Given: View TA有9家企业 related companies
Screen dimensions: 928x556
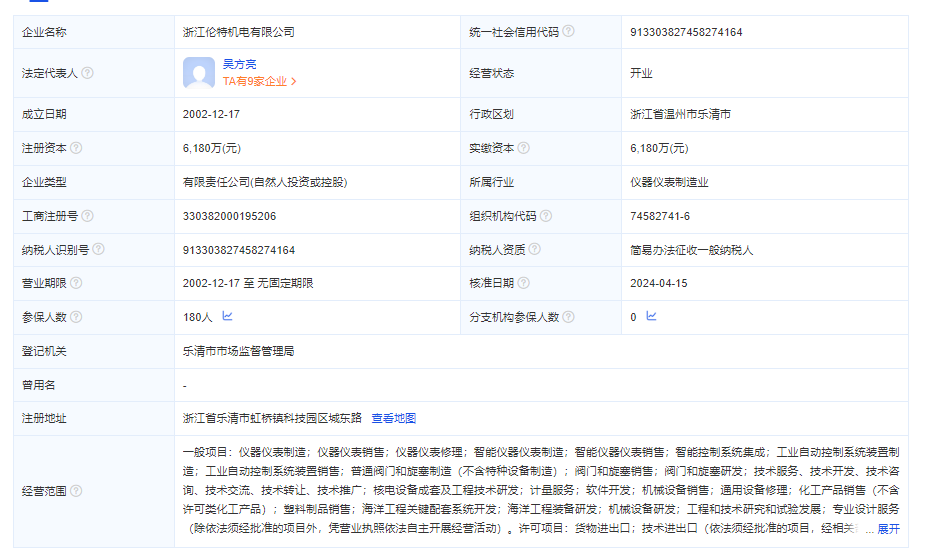Looking at the screenshot, I should pos(259,81).
